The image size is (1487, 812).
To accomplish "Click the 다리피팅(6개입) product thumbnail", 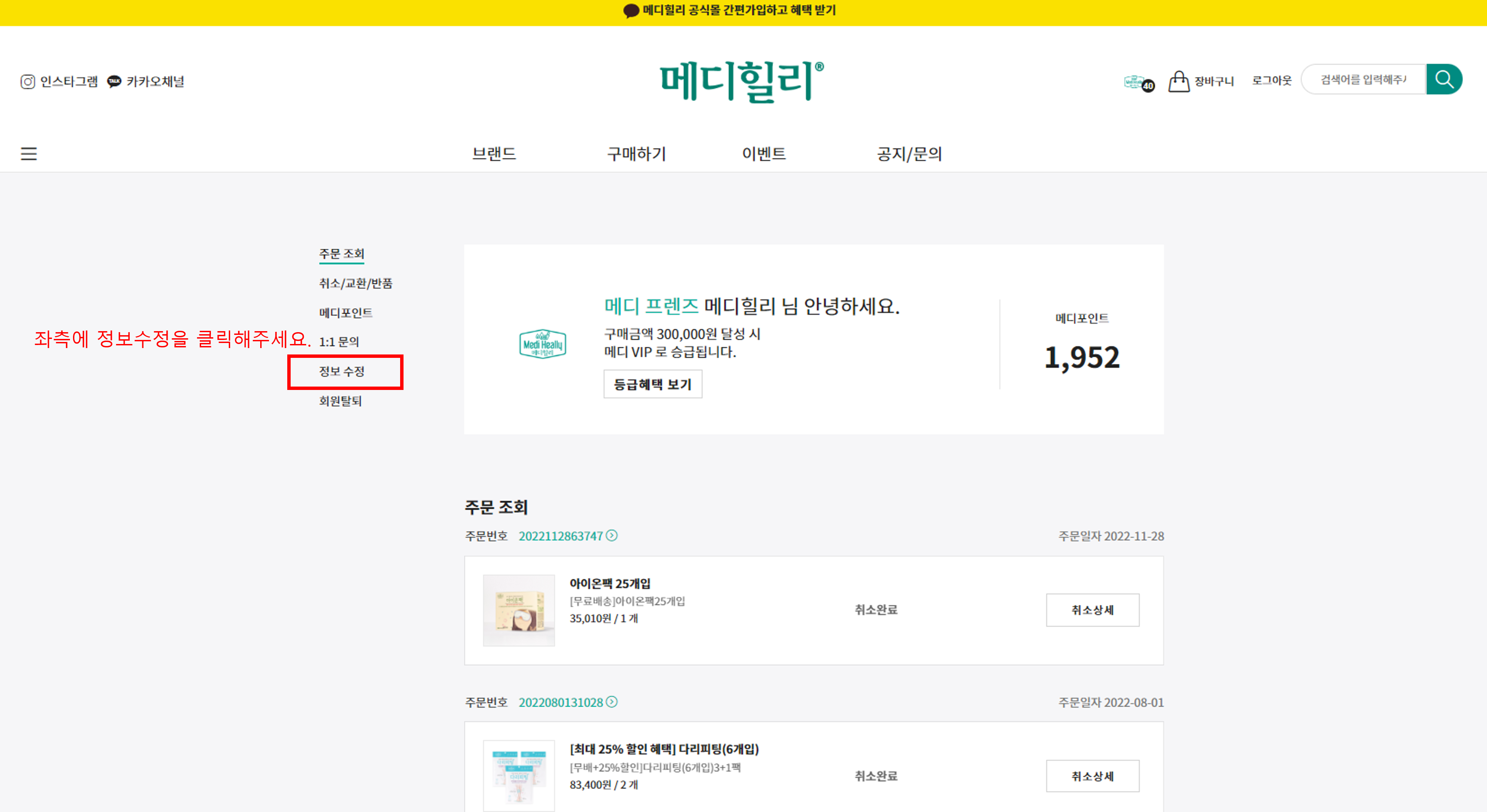I will 518,776.
